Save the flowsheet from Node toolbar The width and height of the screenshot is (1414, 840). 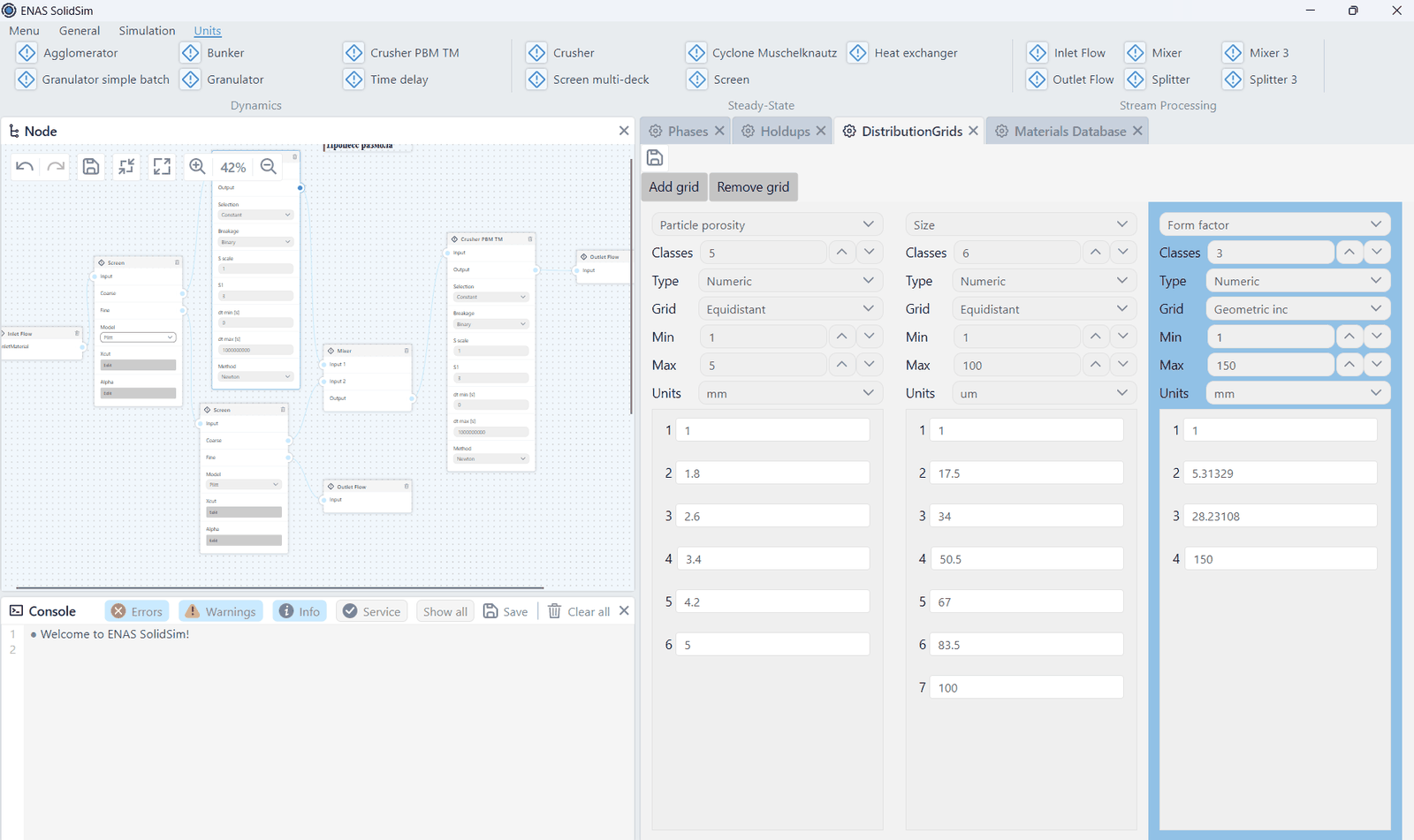pos(91,167)
